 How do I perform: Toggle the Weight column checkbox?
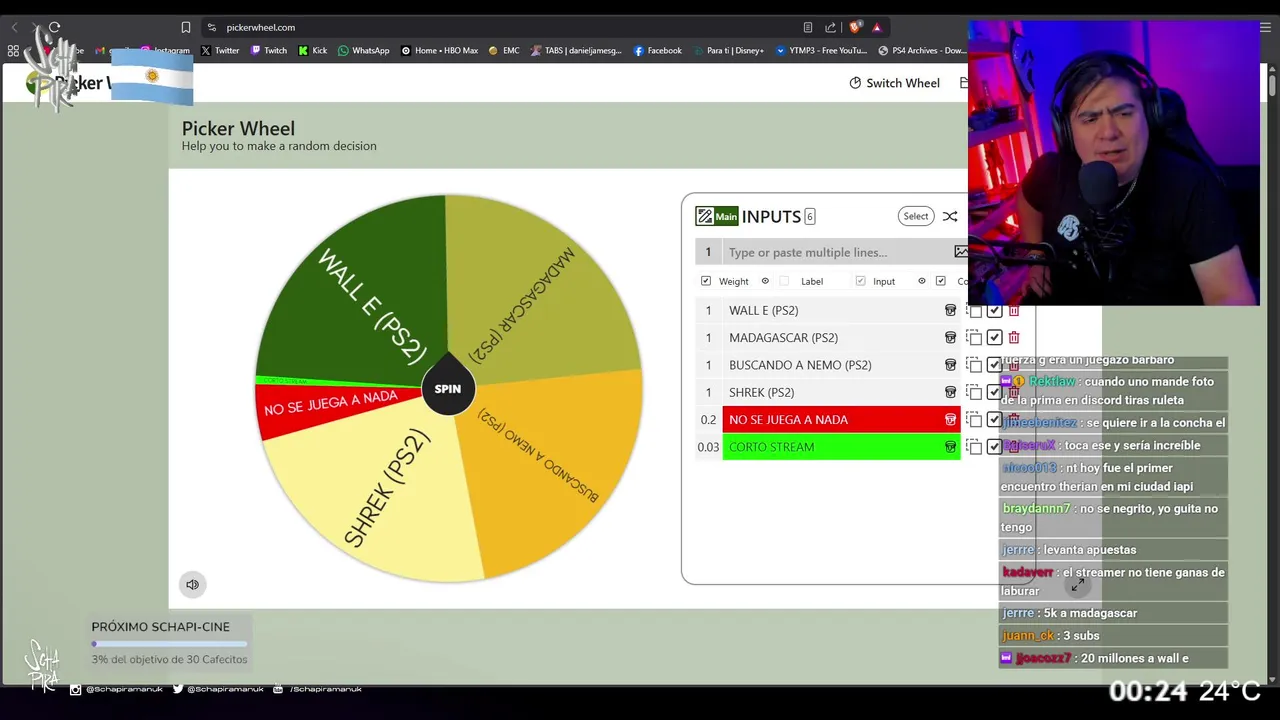pos(706,281)
